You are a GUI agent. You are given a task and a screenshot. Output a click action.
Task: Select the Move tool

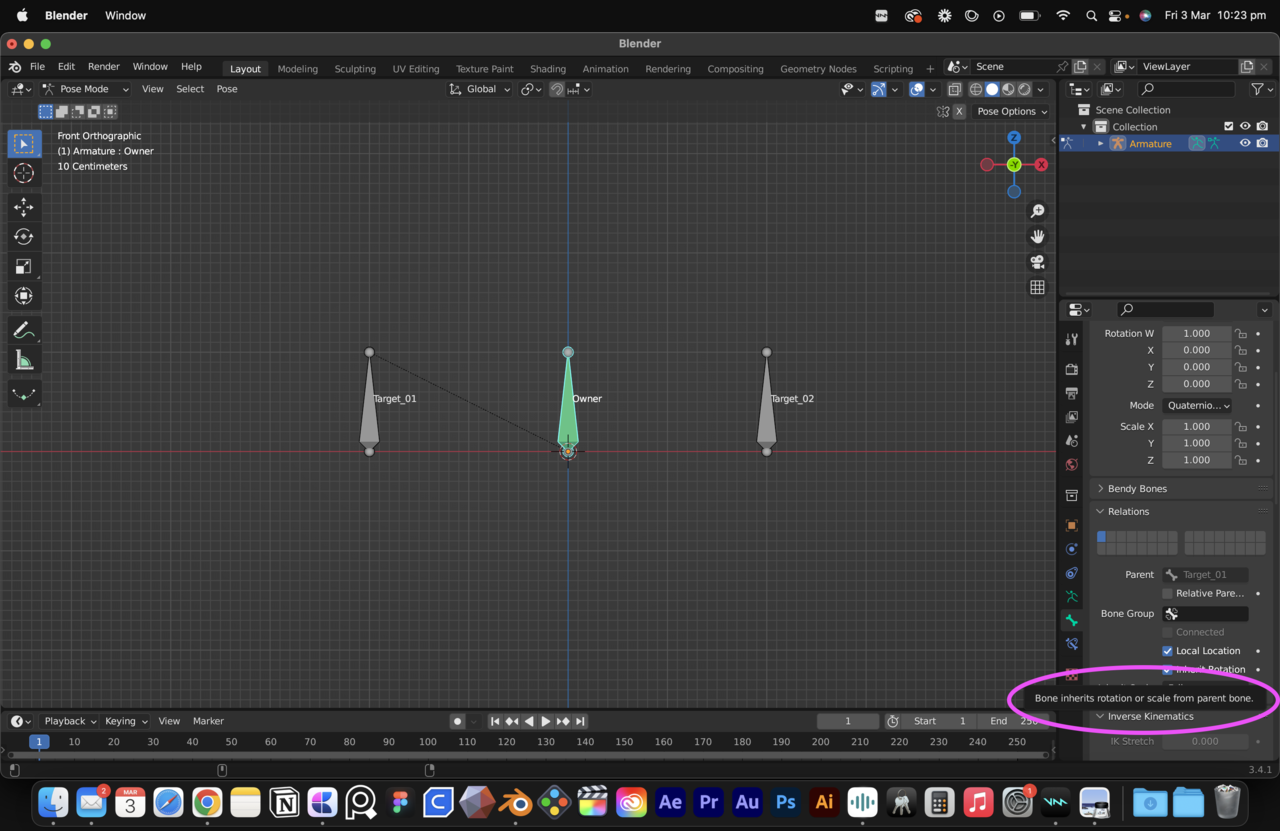[x=23, y=207]
